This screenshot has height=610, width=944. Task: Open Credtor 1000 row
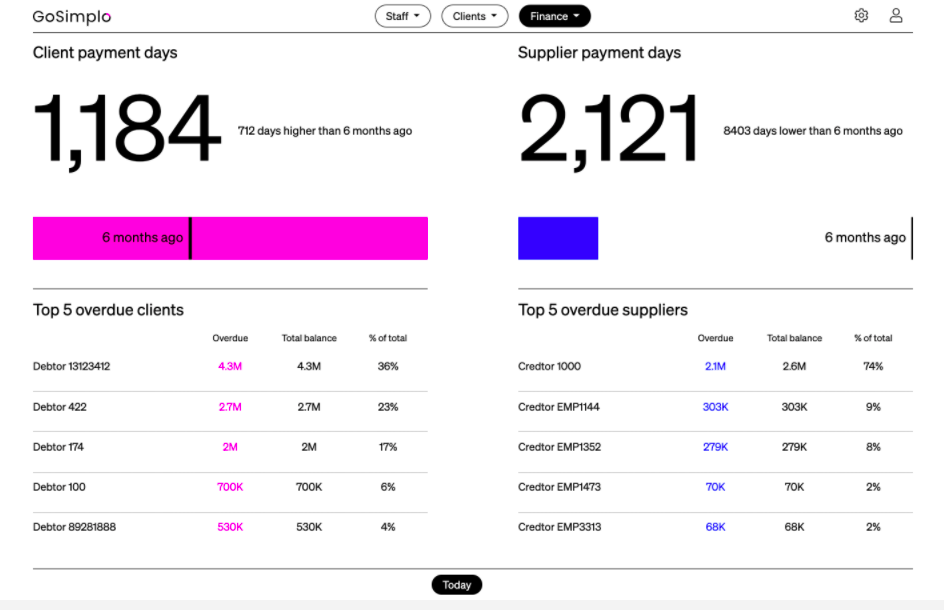click(x=715, y=366)
